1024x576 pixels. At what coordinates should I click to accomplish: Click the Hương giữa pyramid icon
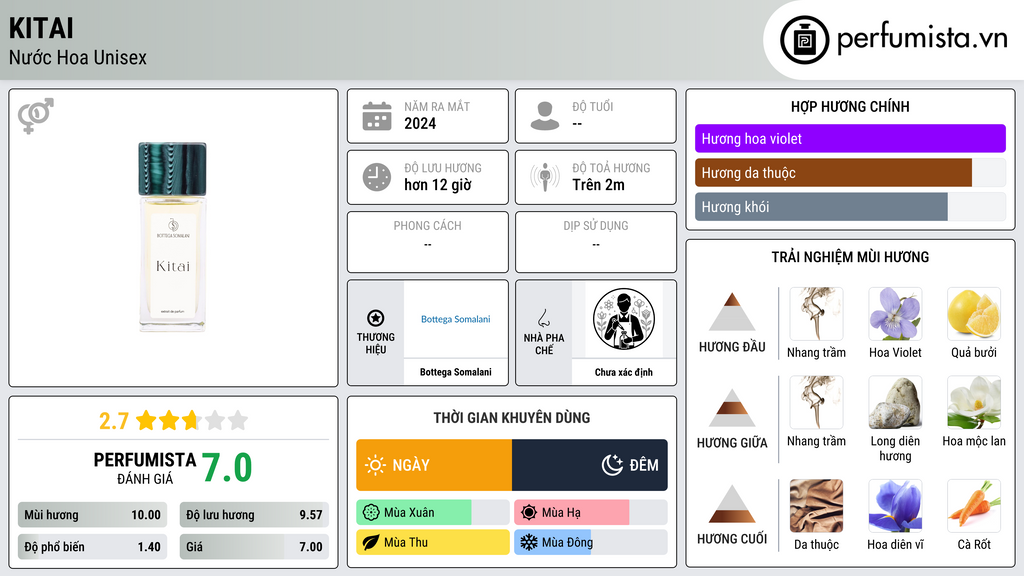point(732,408)
